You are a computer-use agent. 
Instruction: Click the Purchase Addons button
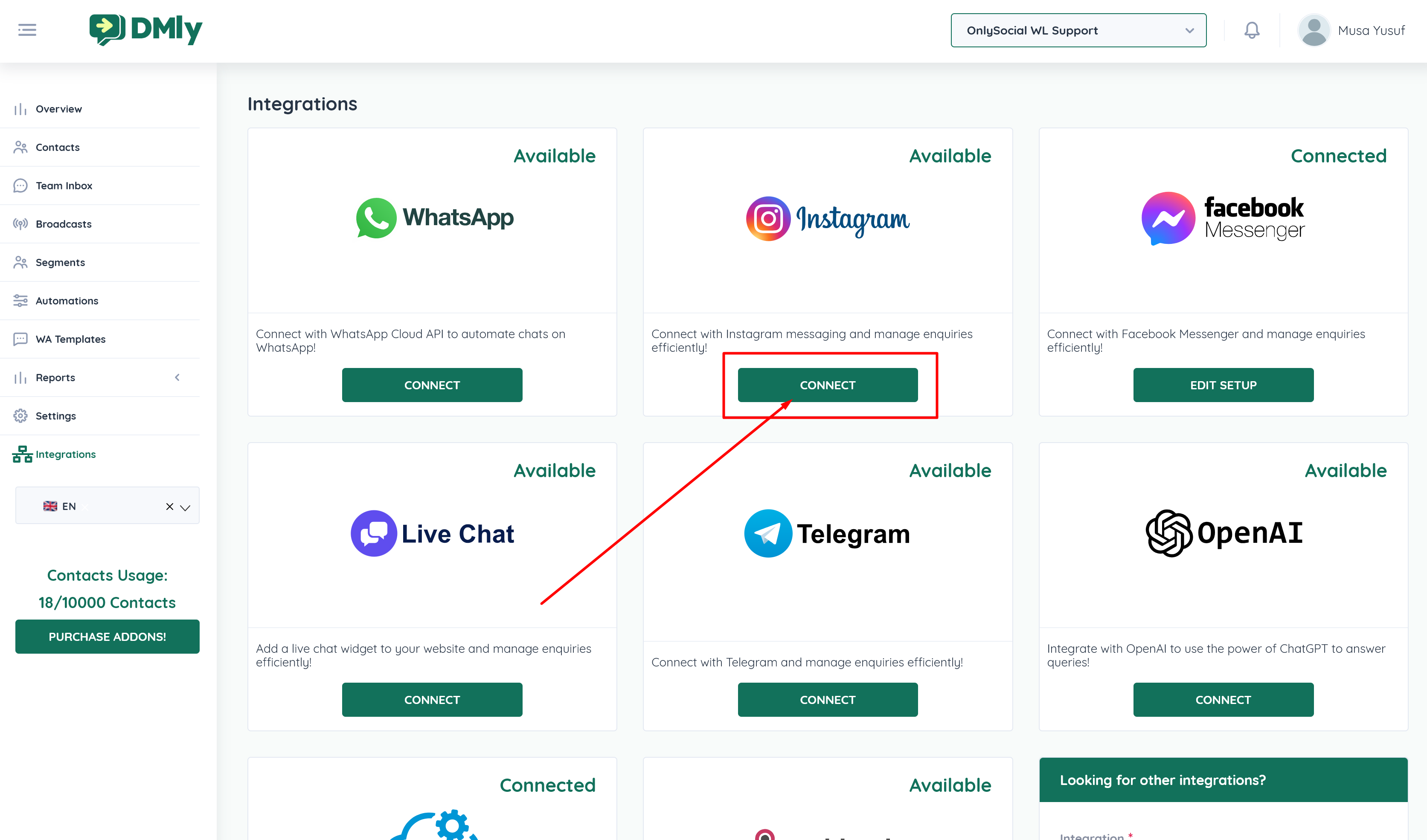tap(107, 636)
